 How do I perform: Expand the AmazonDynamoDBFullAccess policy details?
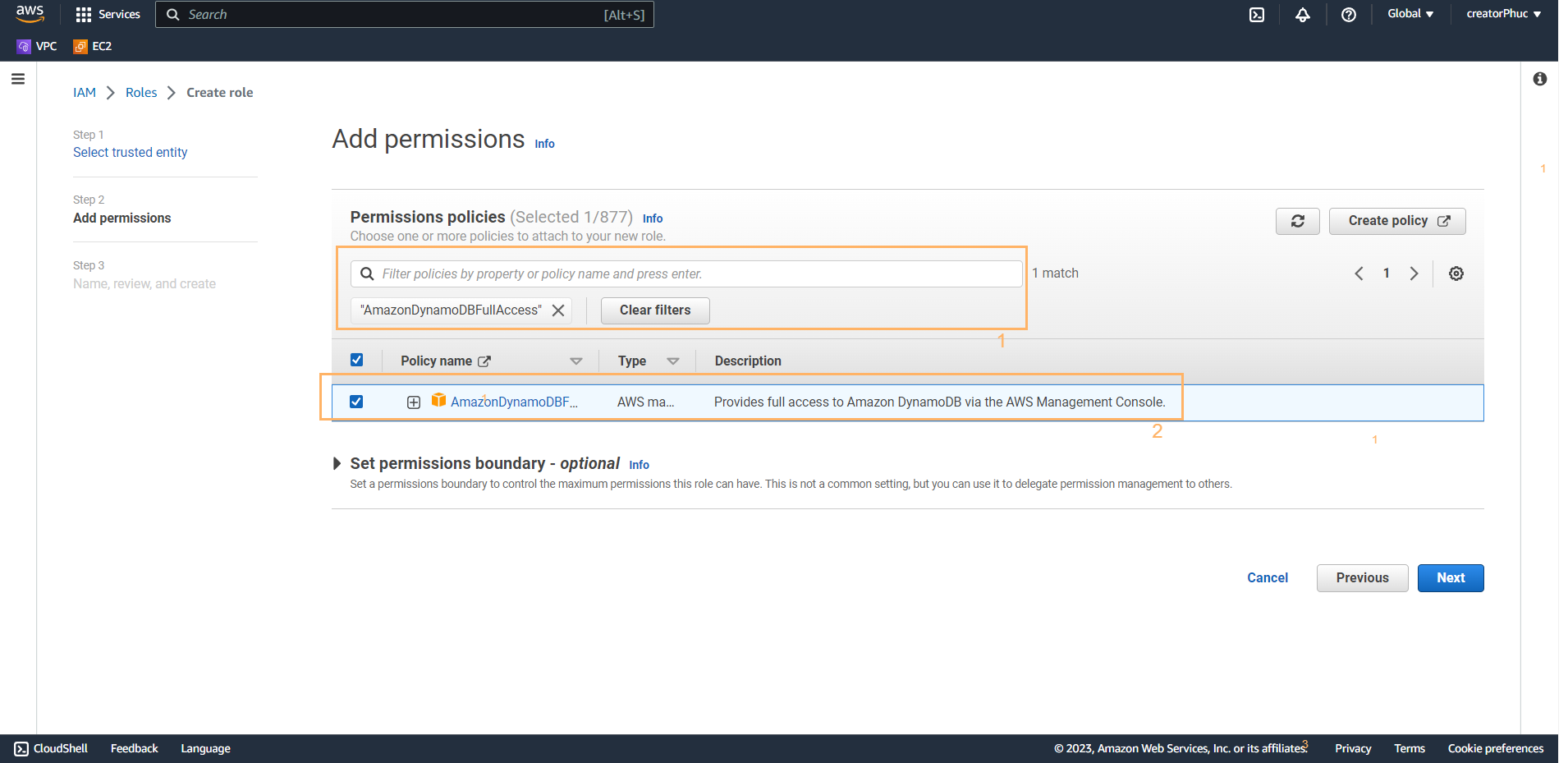pos(414,402)
